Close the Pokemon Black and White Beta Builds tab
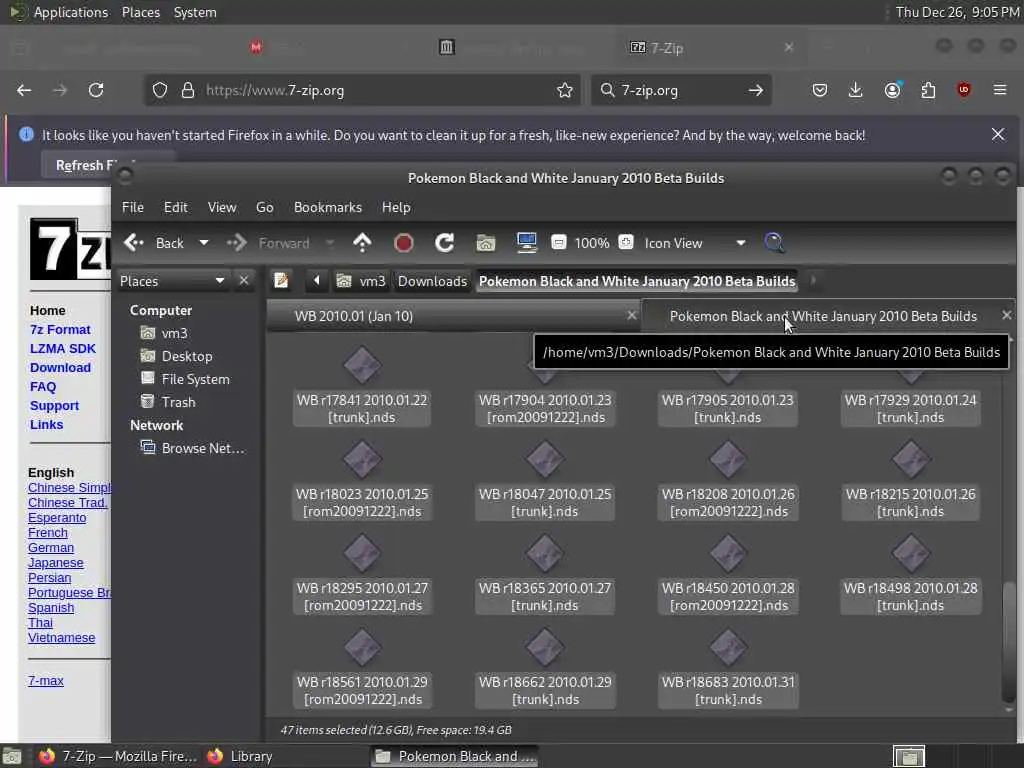This screenshot has height=768, width=1024. tap(1006, 315)
